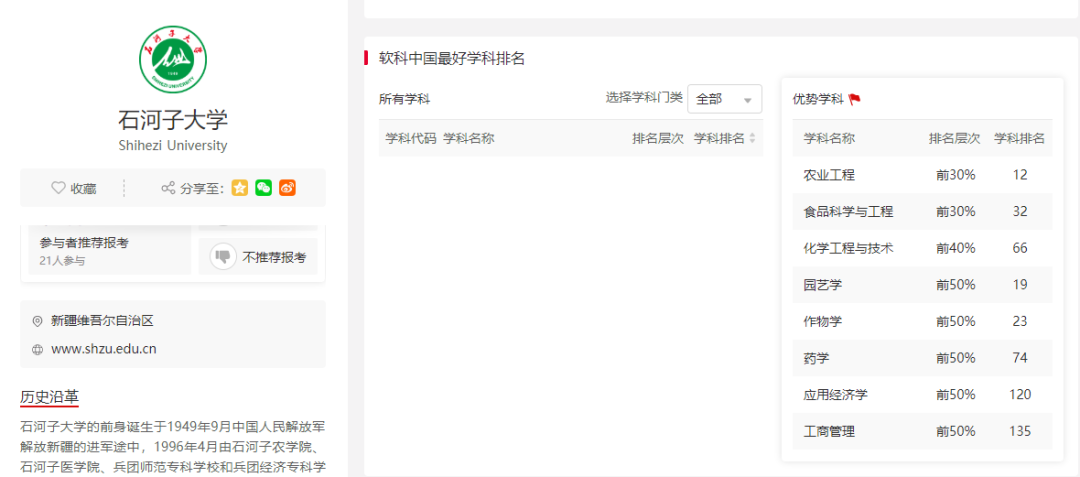Click 排名层次 header in 所有学科 table

(658, 138)
